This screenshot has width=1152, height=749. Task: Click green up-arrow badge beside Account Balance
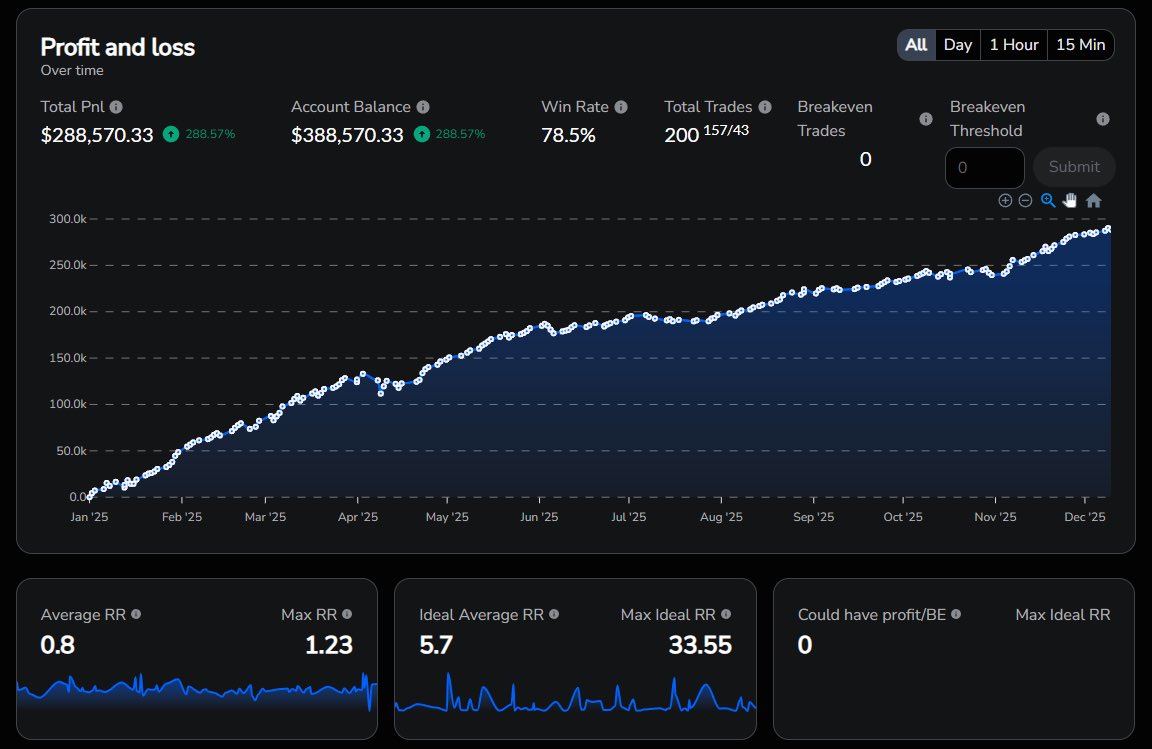(422, 134)
